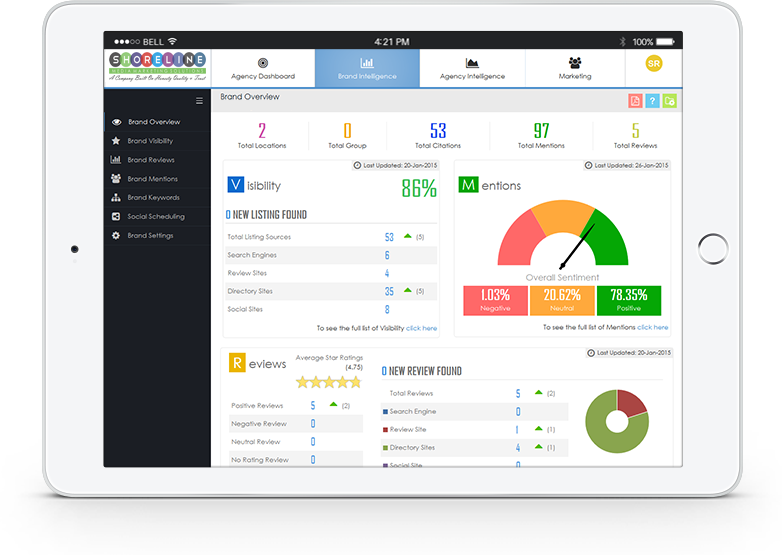This screenshot has width=782, height=555.
Task: Click the Brand Settings gear icon
Action: (117, 236)
